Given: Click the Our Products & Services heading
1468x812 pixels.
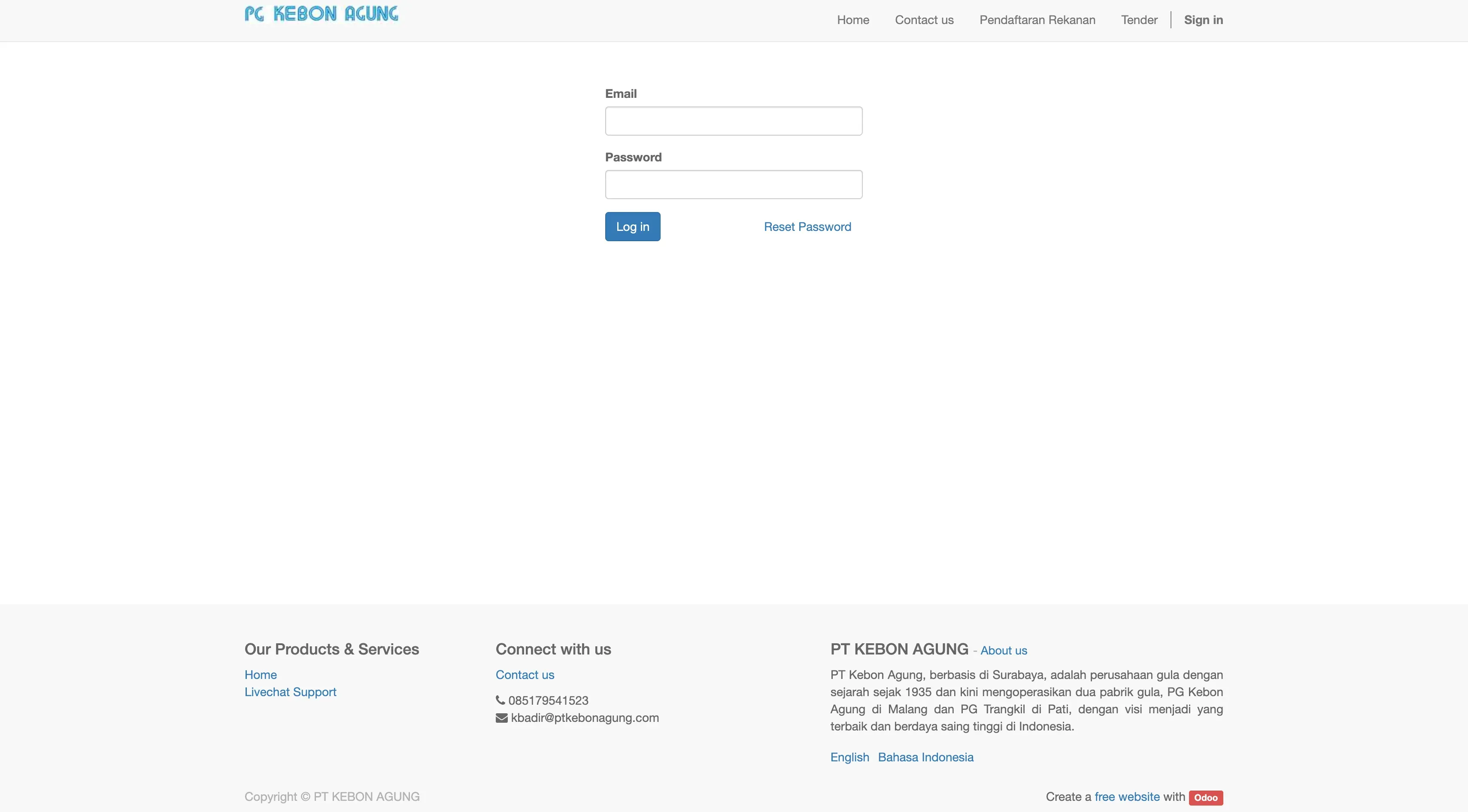Looking at the screenshot, I should pyautogui.click(x=332, y=649).
